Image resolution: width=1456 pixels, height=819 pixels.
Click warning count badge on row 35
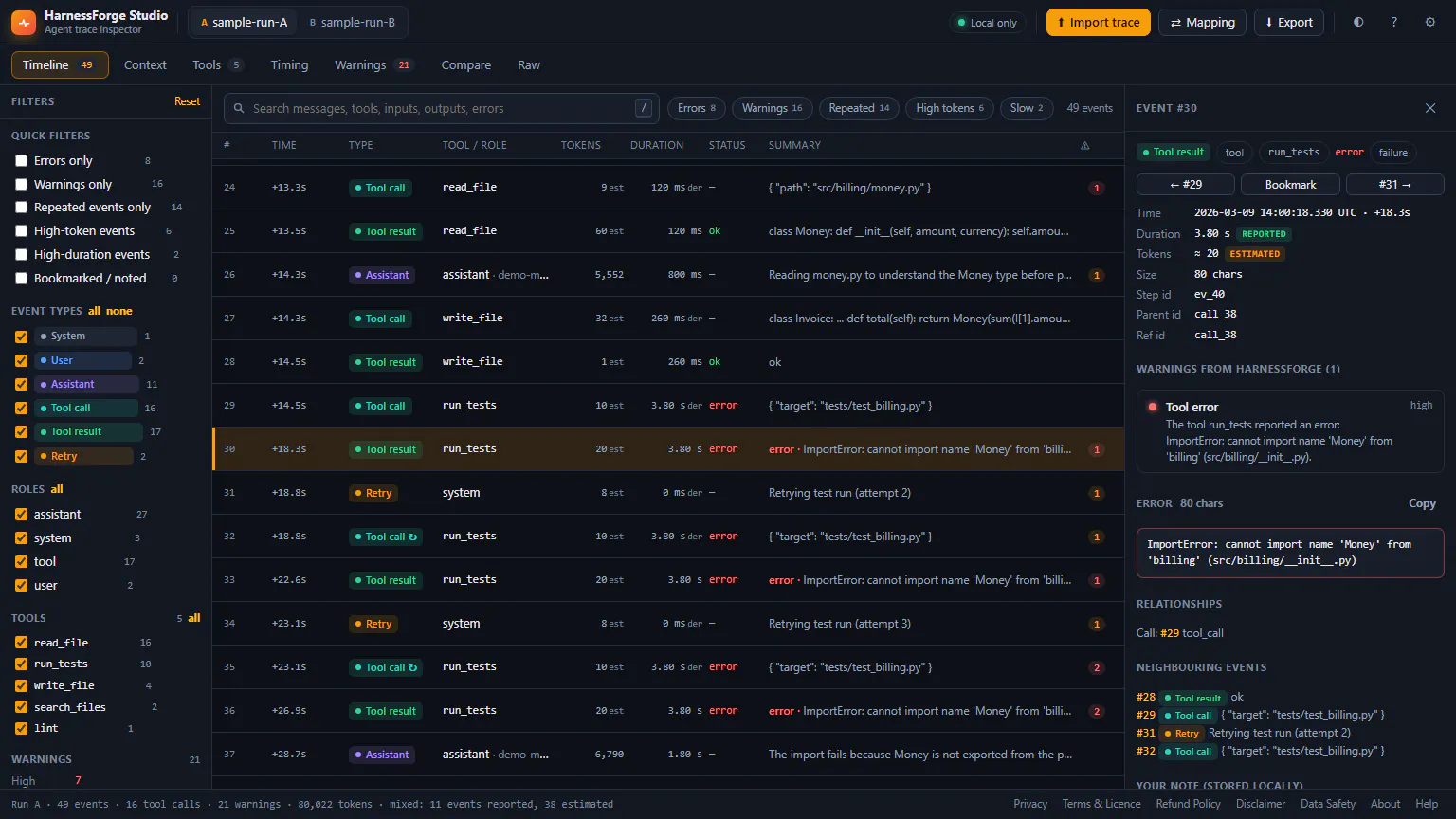[1097, 667]
